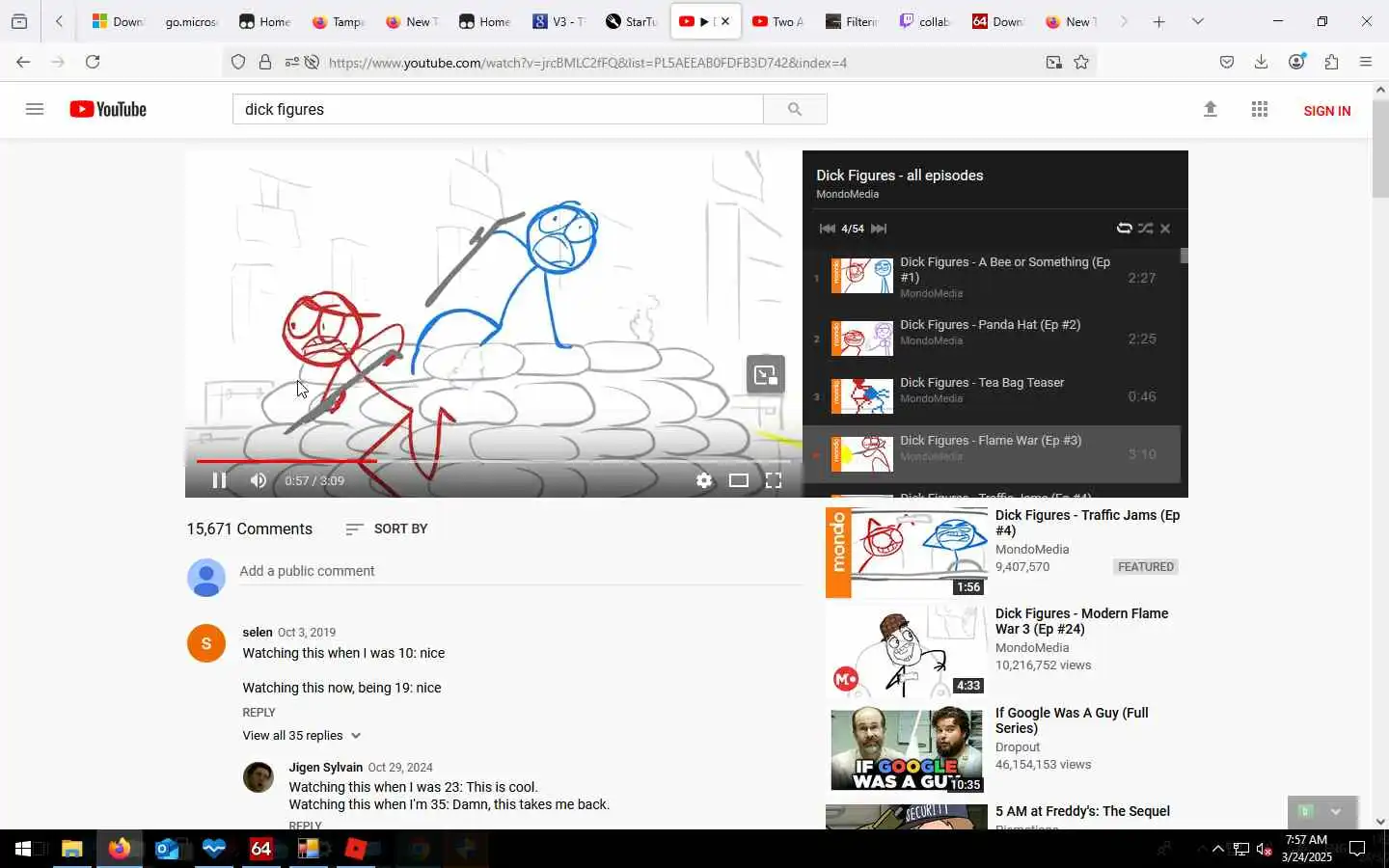Image resolution: width=1389 pixels, height=868 pixels.
Task: Toggle playlist loop
Action: 1124,229
